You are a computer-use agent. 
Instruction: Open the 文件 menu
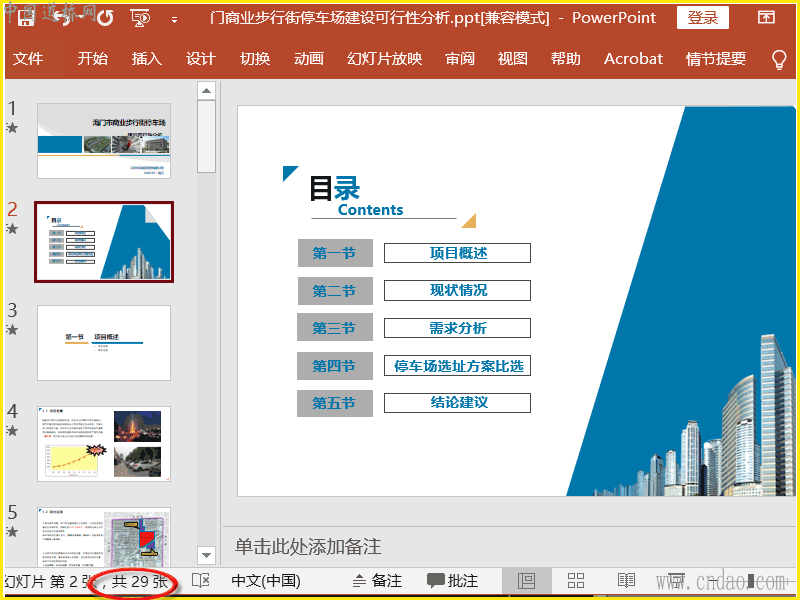(28, 59)
